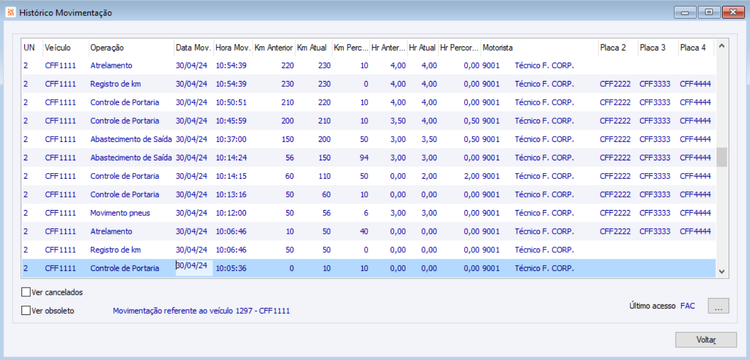Minimize the Histórico Movimentação window

[685, 12]
